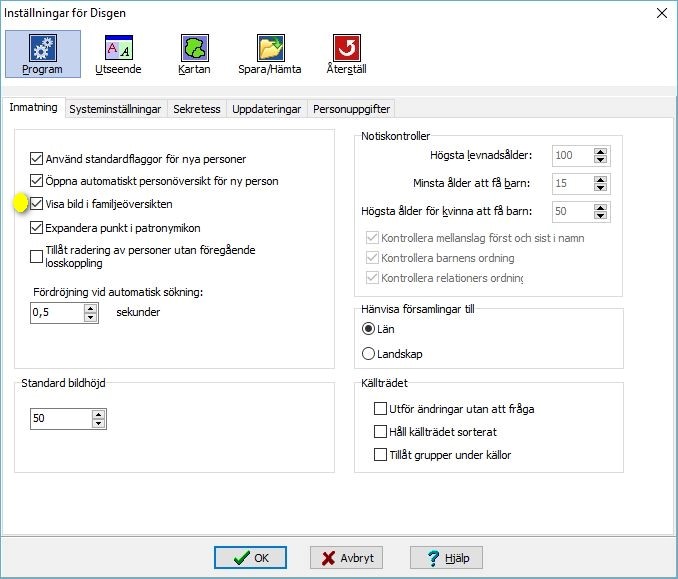Open the Kartan map settings
This screenshot has width=678, height=579.
click(x=194, y=54)
